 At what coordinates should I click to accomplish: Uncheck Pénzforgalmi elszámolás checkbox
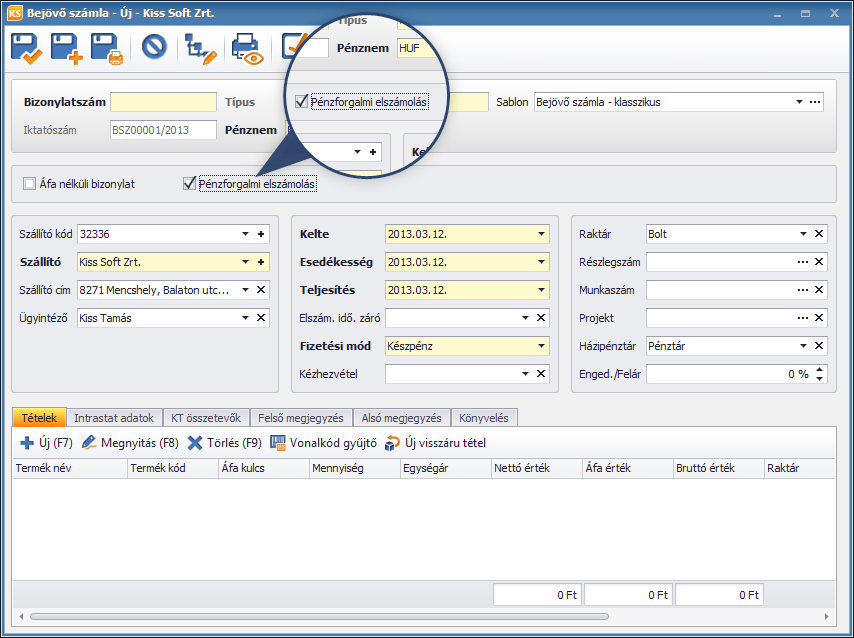coord(190,184)
